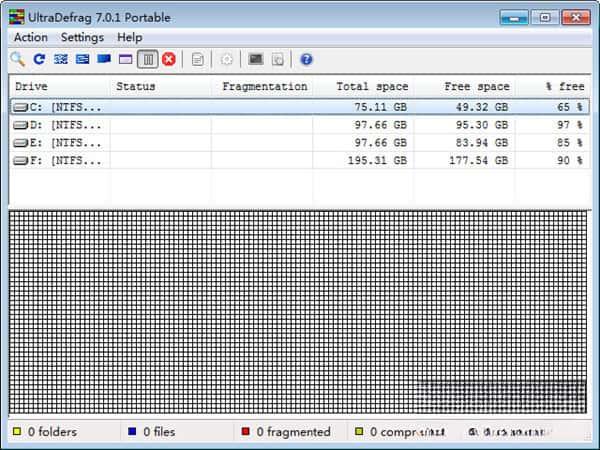The height and width of the screenshot is (450, 600).
Task: Click the 195.31 GB total space cell
Action: 377,160
